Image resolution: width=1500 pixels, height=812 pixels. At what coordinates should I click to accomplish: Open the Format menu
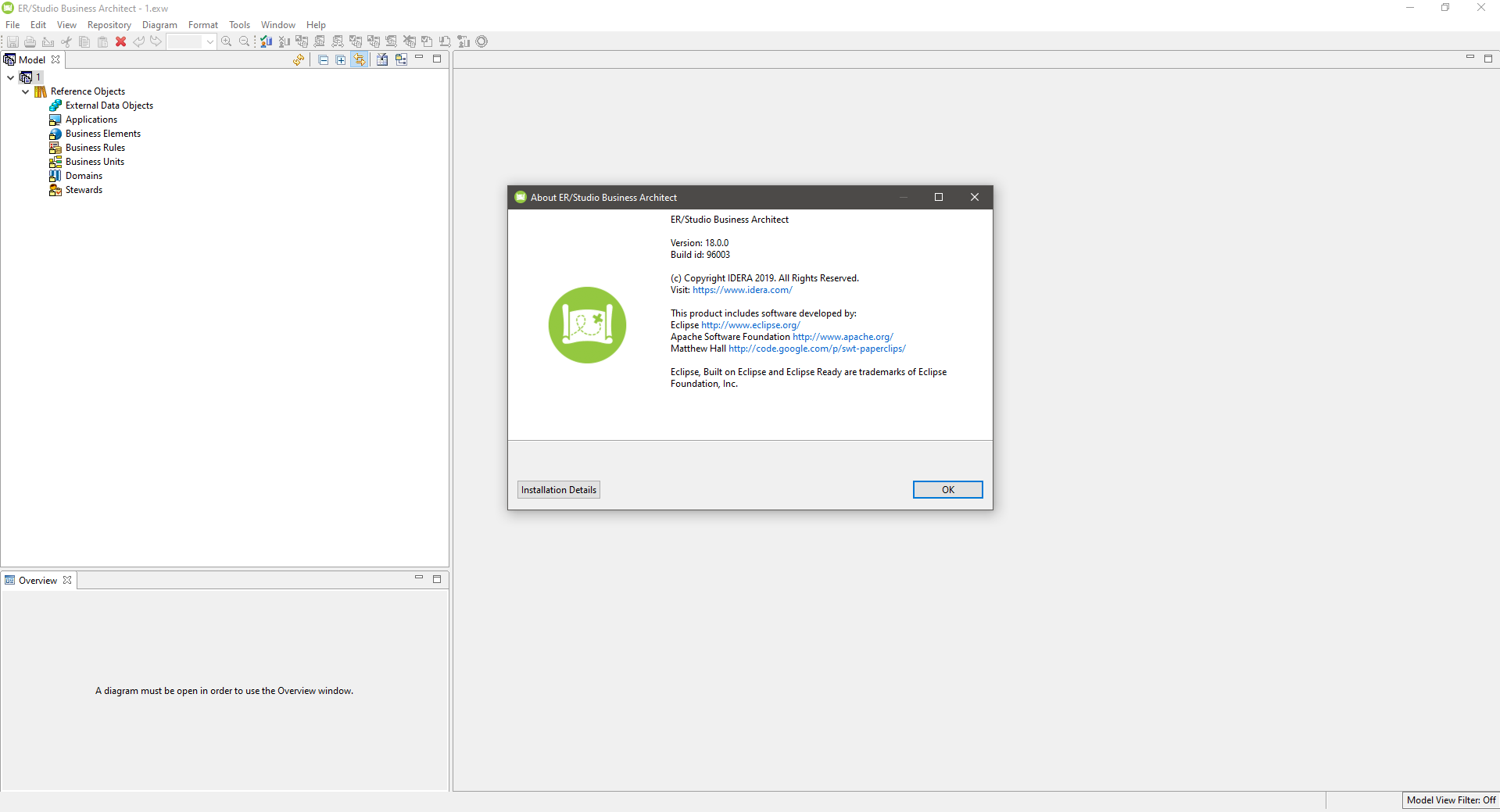pyautogui.click(x=203, y=25)
